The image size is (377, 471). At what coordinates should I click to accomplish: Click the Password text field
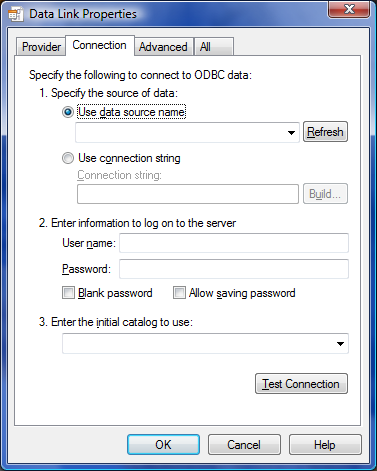[x=234, y=269]
